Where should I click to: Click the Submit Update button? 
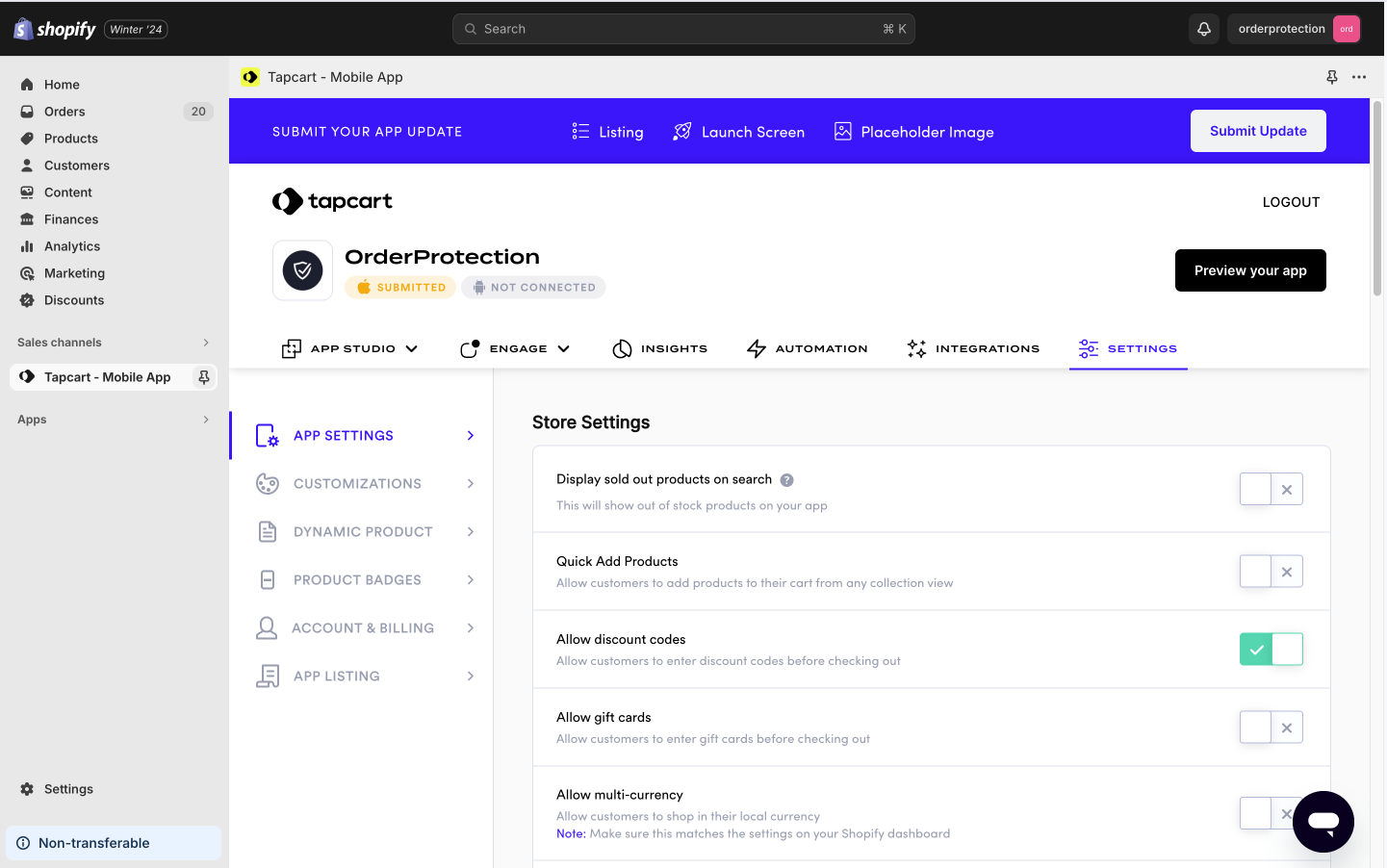tap(1258, 131)
